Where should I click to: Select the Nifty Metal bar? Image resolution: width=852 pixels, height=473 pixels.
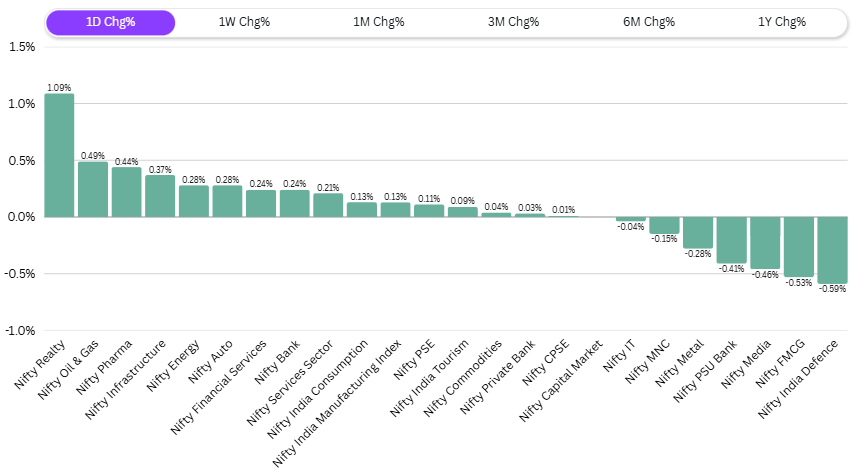click(x=698, y=232)
